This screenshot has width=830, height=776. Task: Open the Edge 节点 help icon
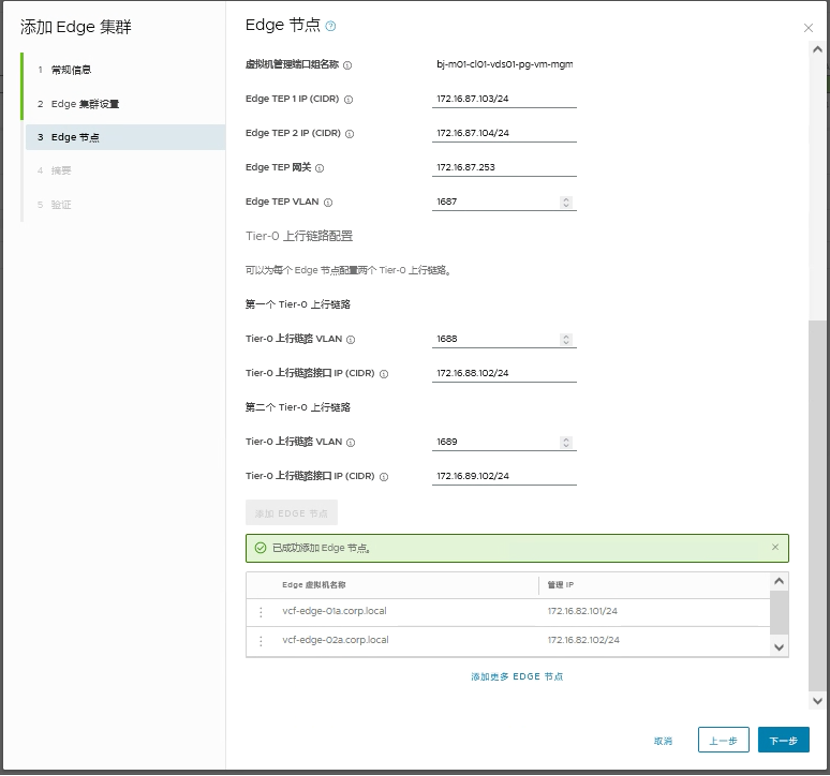coord(331,26)
